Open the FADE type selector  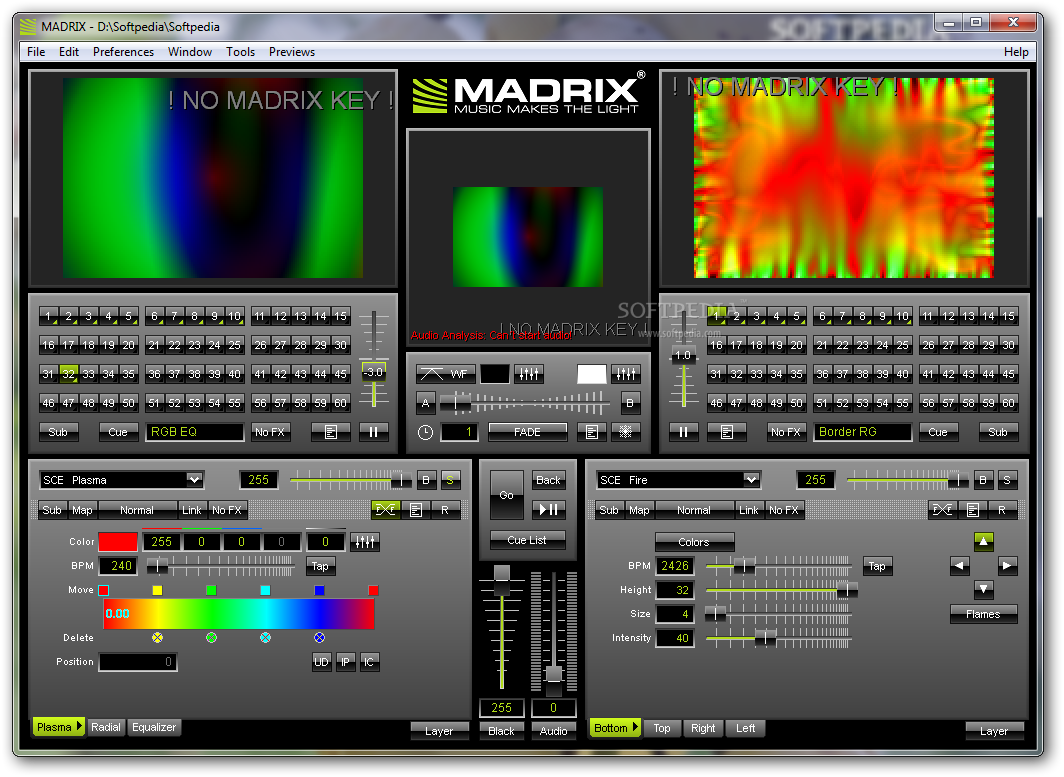(x=527, y=432)
